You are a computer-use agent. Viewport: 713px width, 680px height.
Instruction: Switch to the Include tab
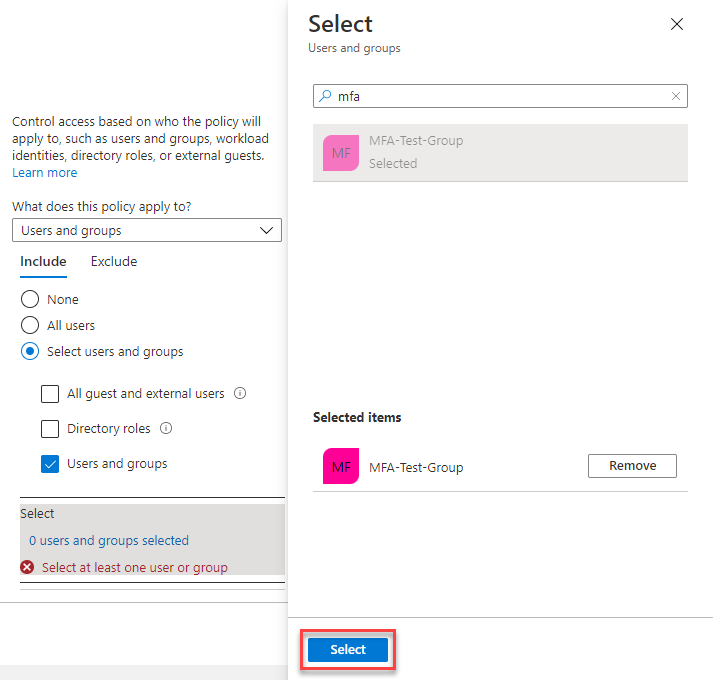click(43, 262)
